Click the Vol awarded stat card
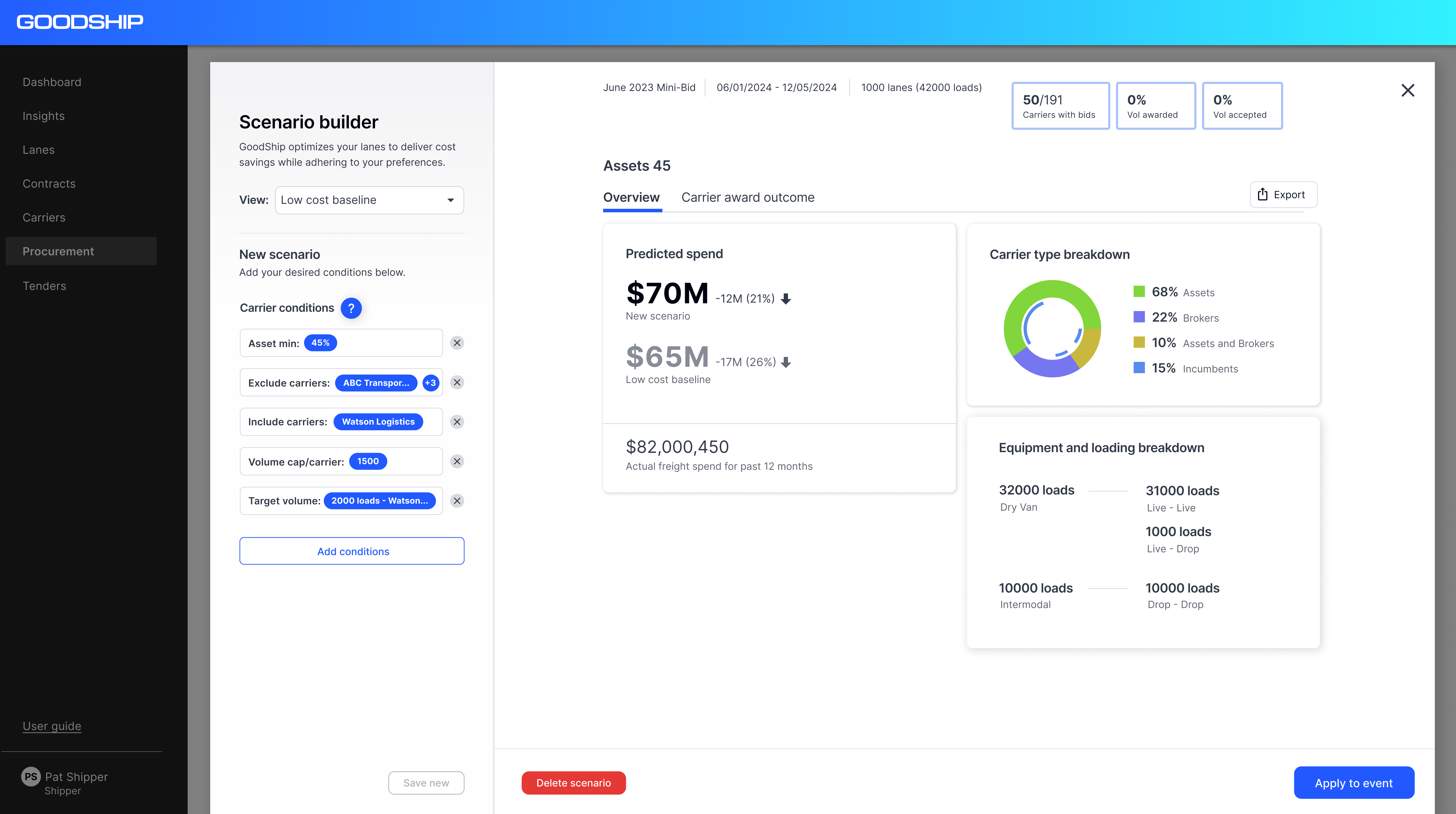Image resolution: width=1456 pixels, height=814 pixels. (1156, 106)
